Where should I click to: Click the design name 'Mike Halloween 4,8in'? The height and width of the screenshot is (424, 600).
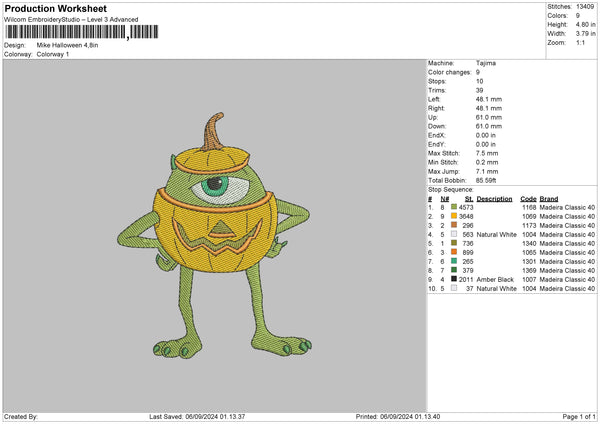(67, 45)
